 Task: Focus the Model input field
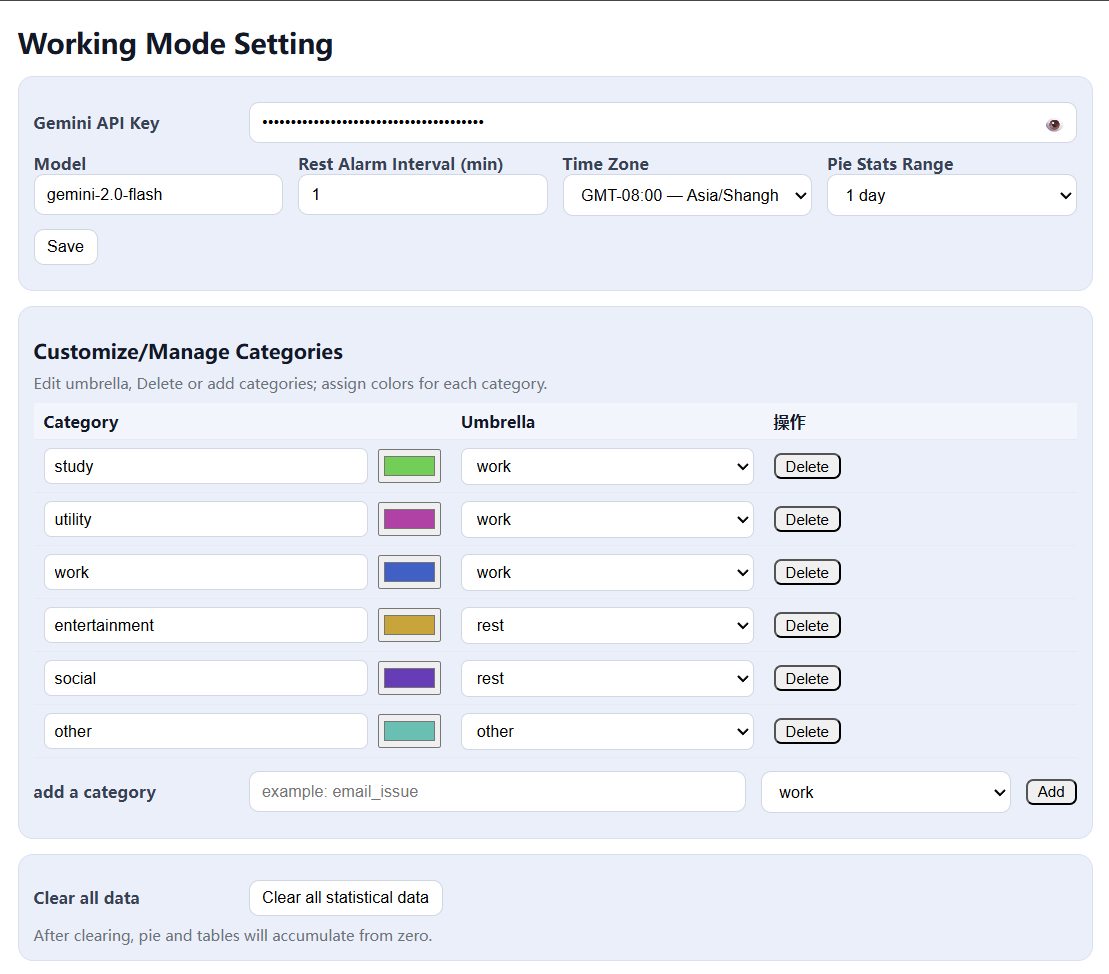tap(158, 195)
